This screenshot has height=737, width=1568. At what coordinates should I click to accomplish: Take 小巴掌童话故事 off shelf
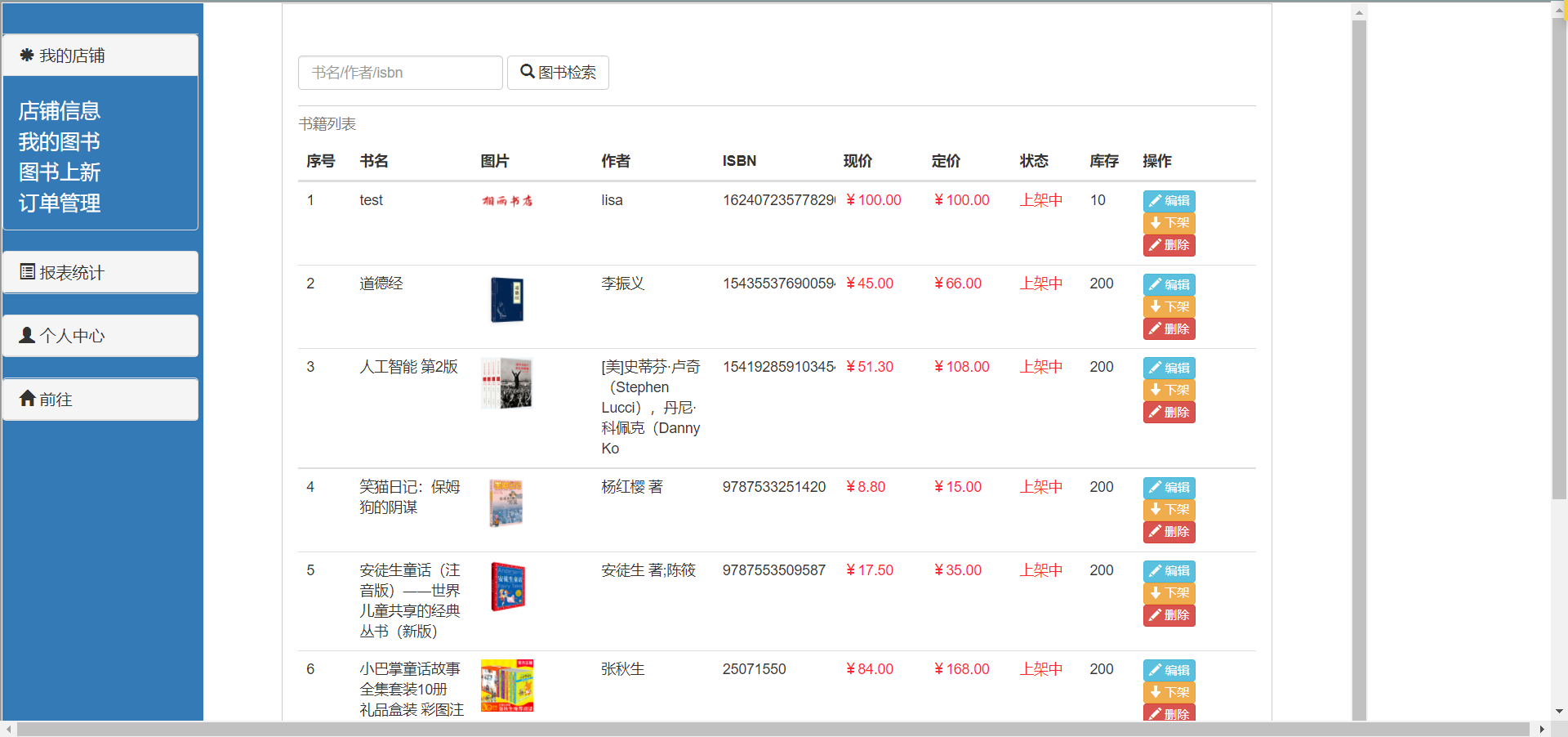1169,692
